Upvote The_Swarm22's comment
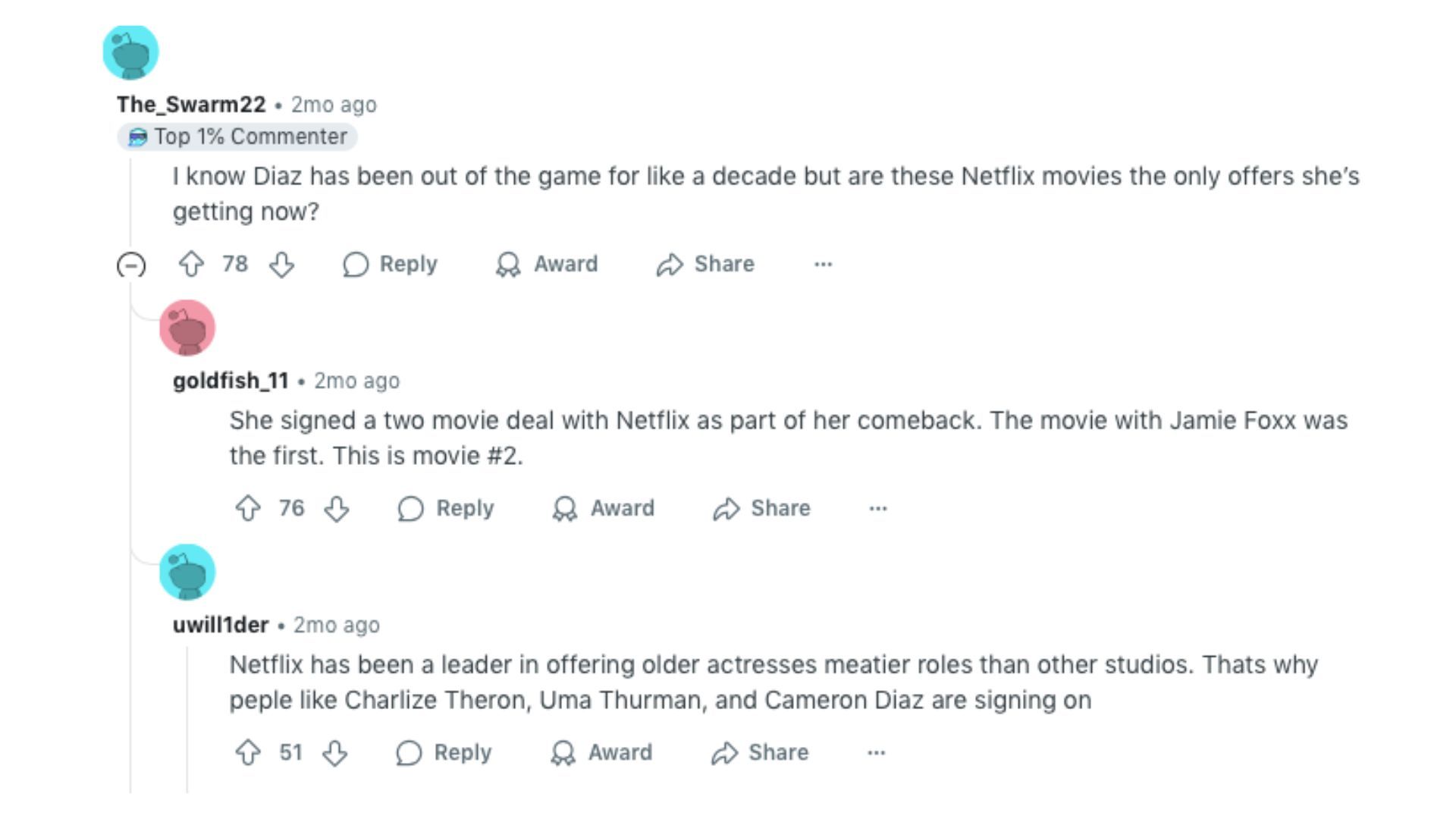This screenshot has width=1456, height=819. pyautogui.click(x=191, y=265)
